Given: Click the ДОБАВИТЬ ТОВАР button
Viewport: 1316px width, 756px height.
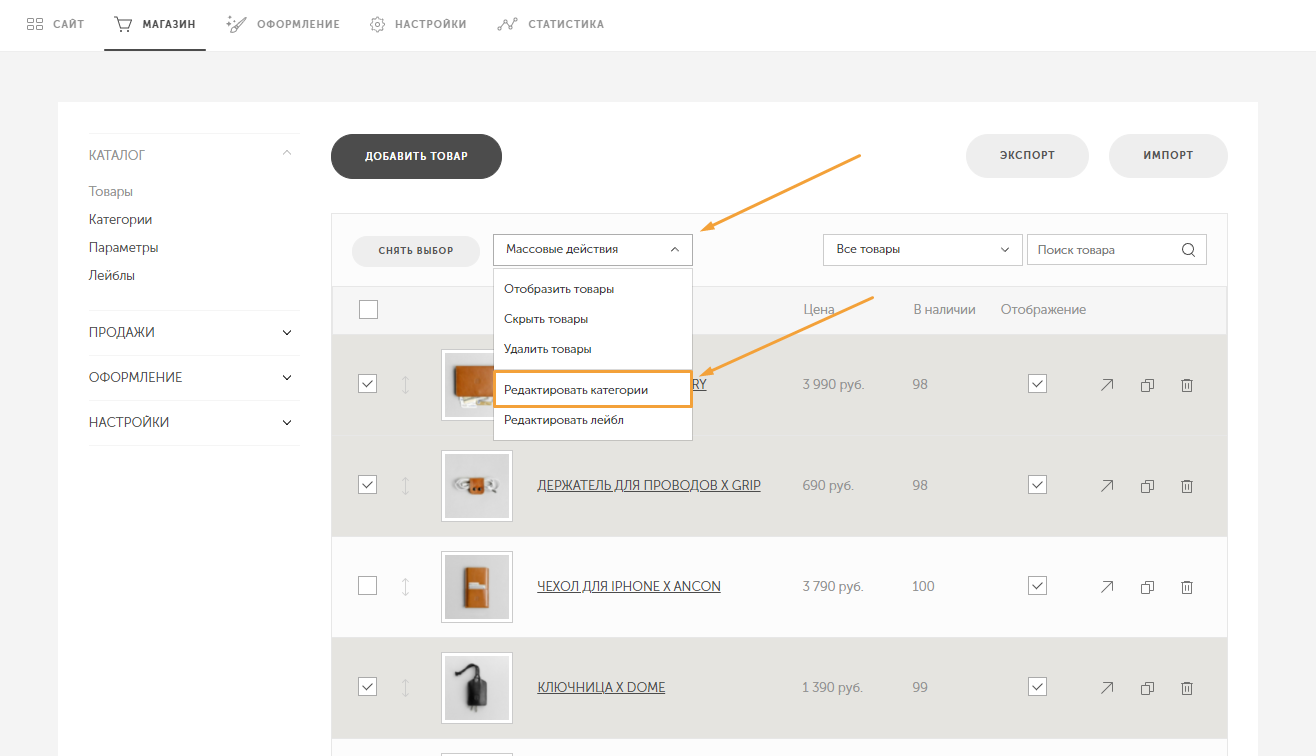Looking at the screenshot, I should pos(416,156).
